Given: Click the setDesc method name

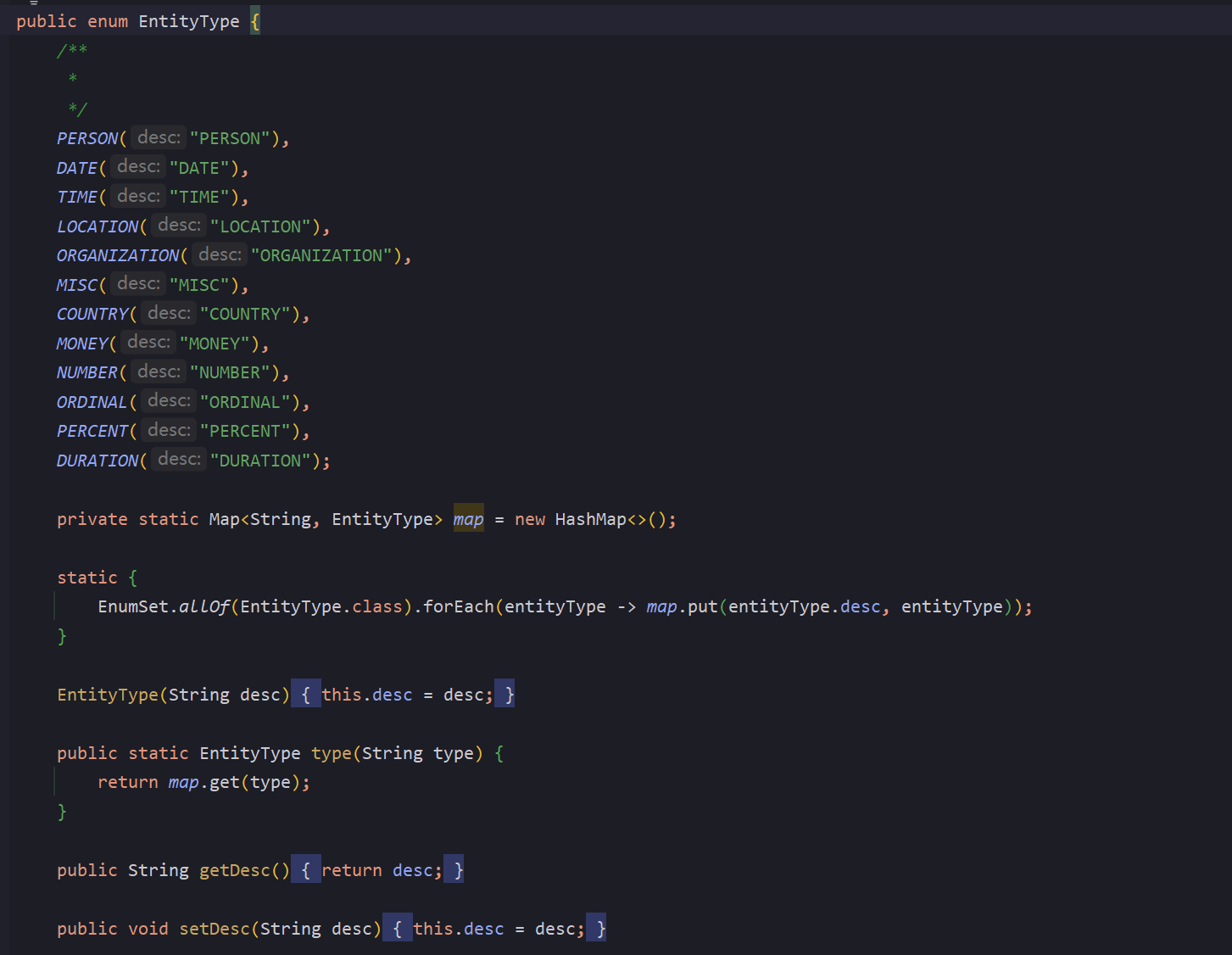Looking at the screenshot, I should pos(215,929).
